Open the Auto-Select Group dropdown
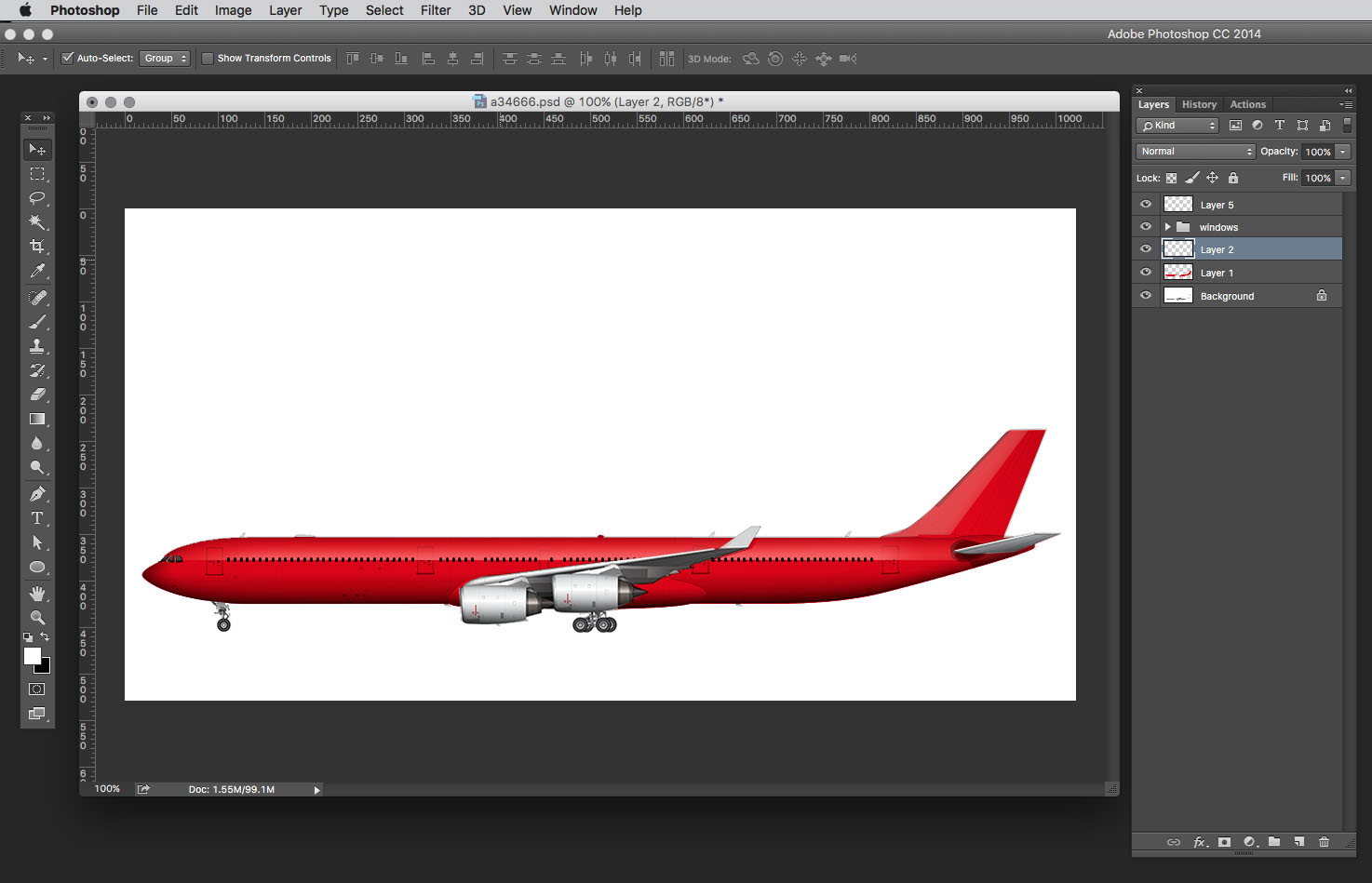 [166, 59]
